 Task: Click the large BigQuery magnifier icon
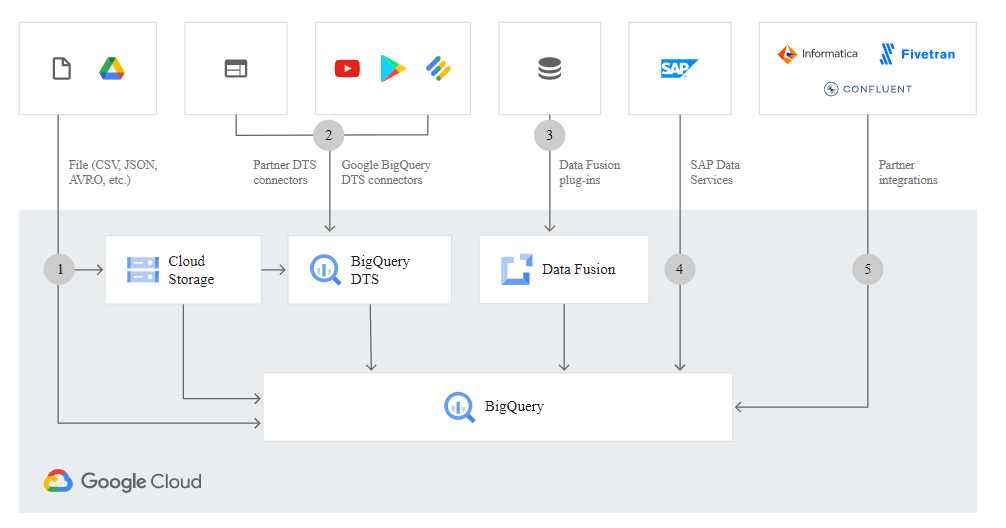tap(459, 407)
